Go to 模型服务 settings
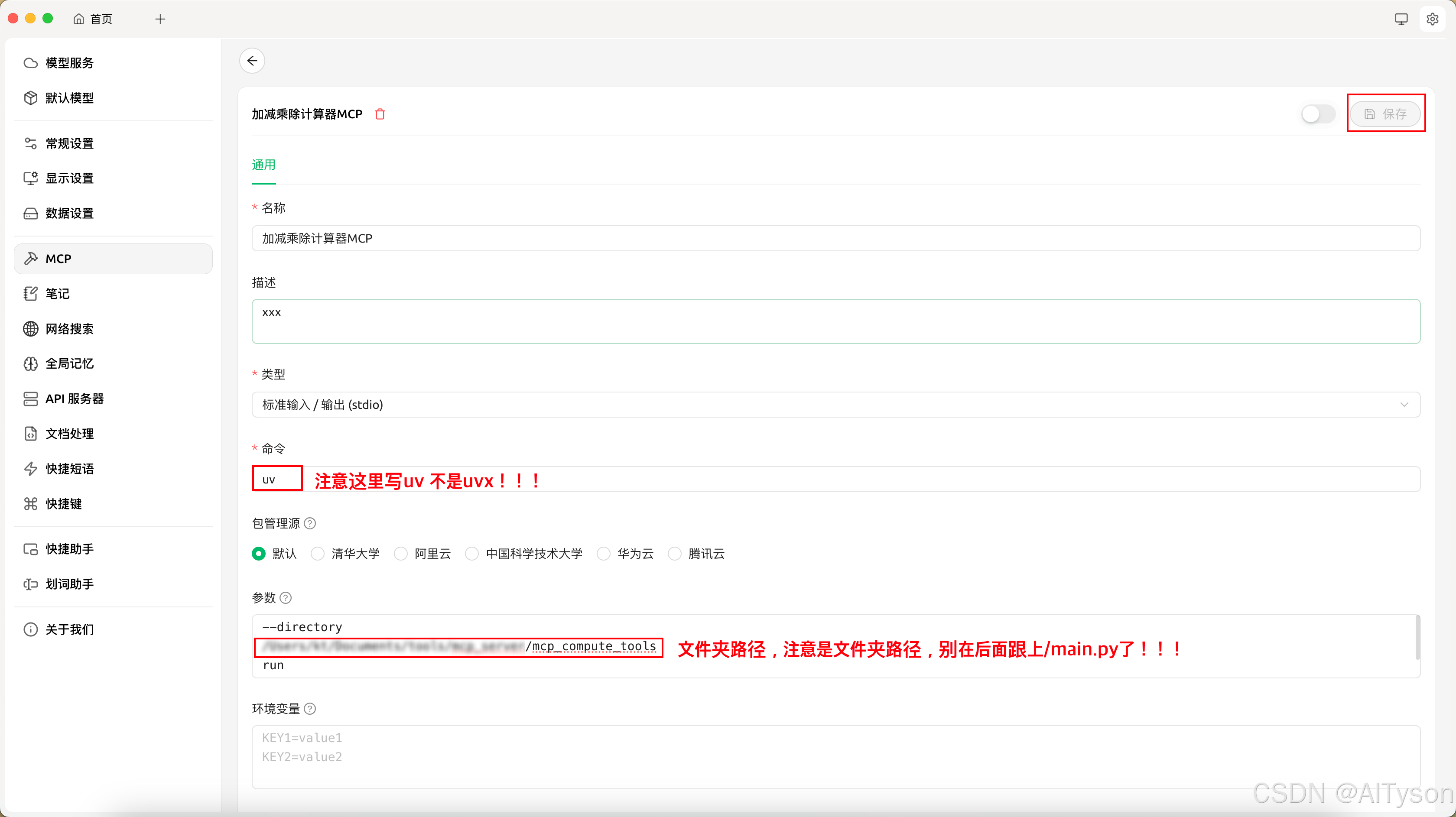Screen dimensions: 1456x817 tap(69, 63)
